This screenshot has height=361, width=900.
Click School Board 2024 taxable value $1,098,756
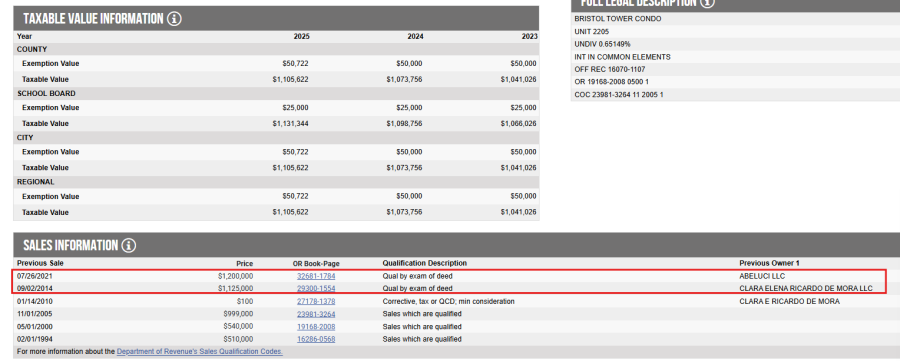coord(404,123)
